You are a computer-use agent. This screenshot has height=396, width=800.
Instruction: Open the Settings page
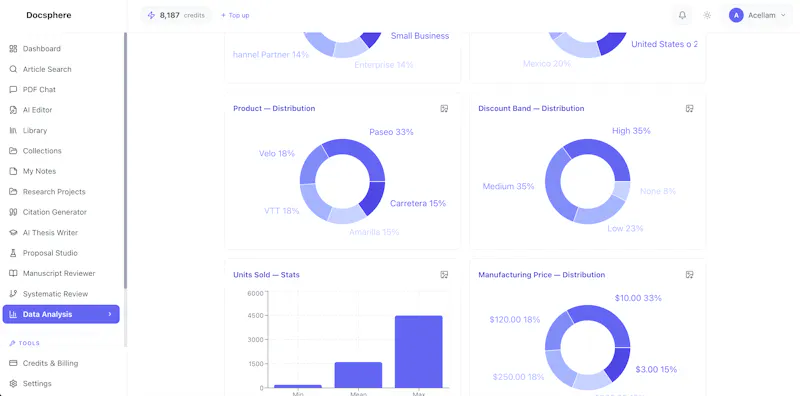[x=61, y=384]
